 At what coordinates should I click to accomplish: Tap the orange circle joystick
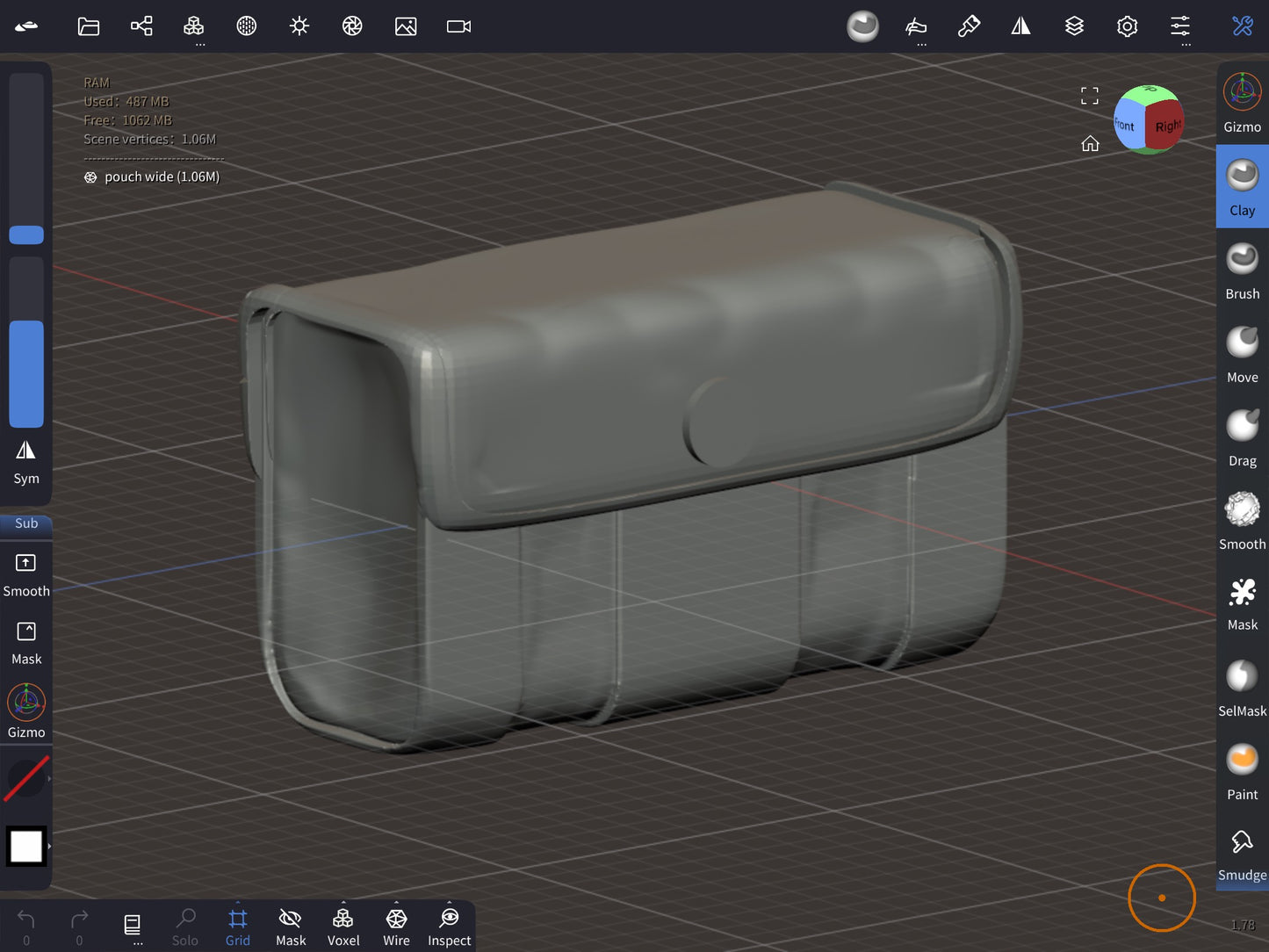tap(1162, 898)
